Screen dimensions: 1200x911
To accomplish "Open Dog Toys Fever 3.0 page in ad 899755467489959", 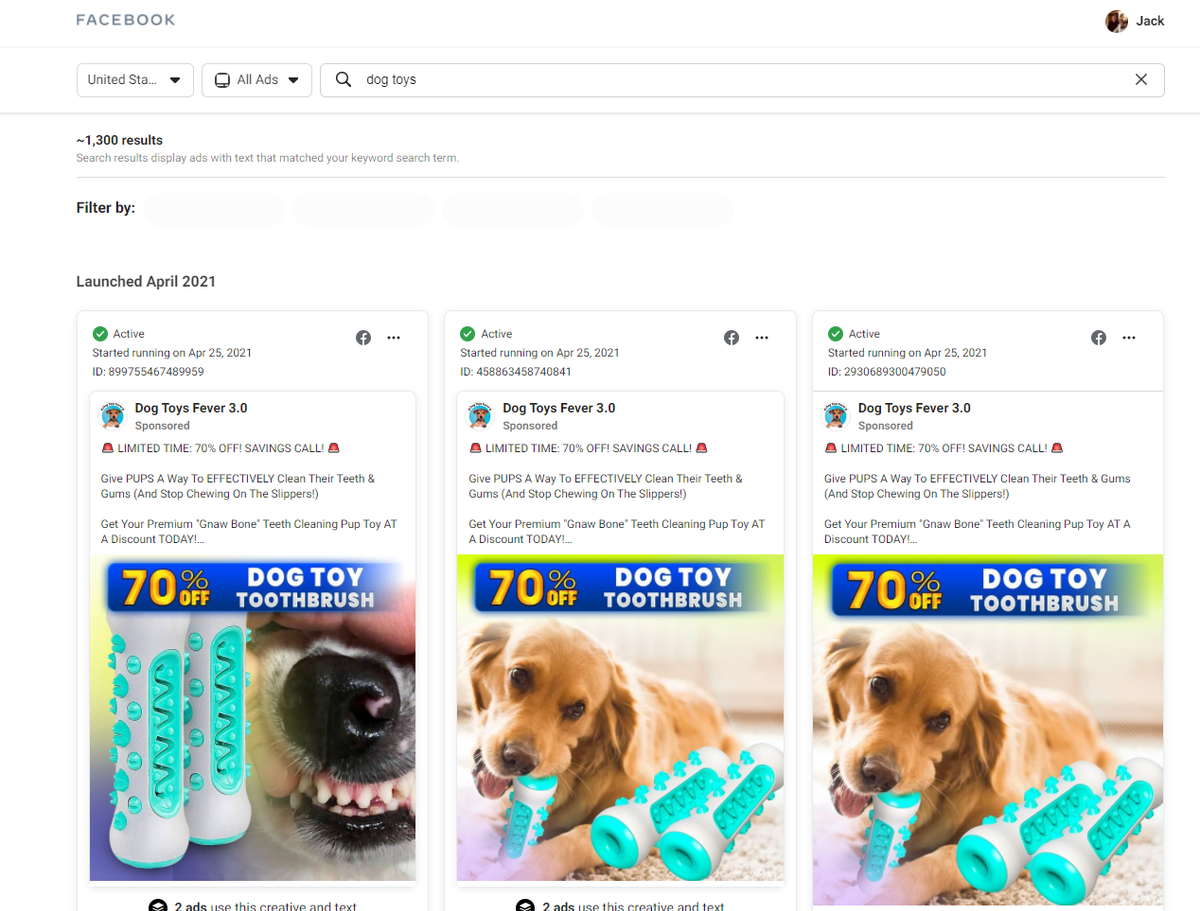I will pos(191,408).
